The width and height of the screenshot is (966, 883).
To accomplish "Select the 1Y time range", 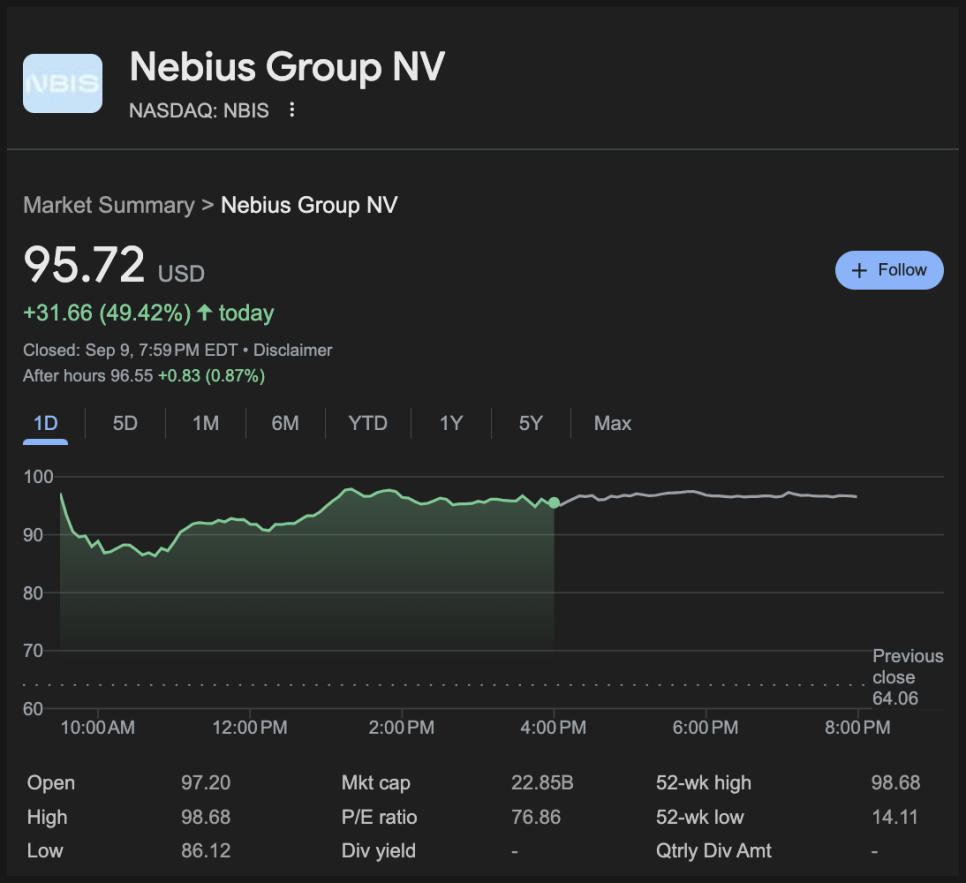I will click(x=451, y=423).
